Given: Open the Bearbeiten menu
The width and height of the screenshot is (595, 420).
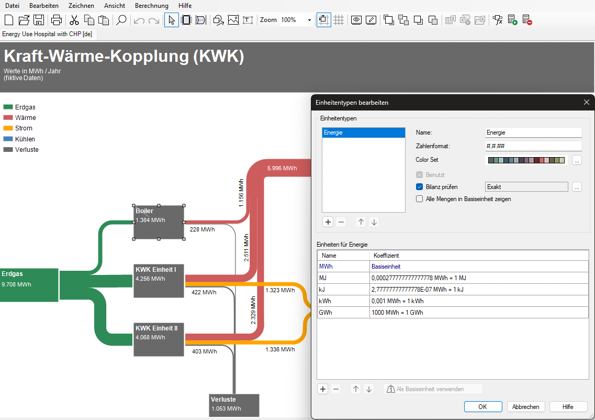Looking at the screenshot, I should point(44,6).
